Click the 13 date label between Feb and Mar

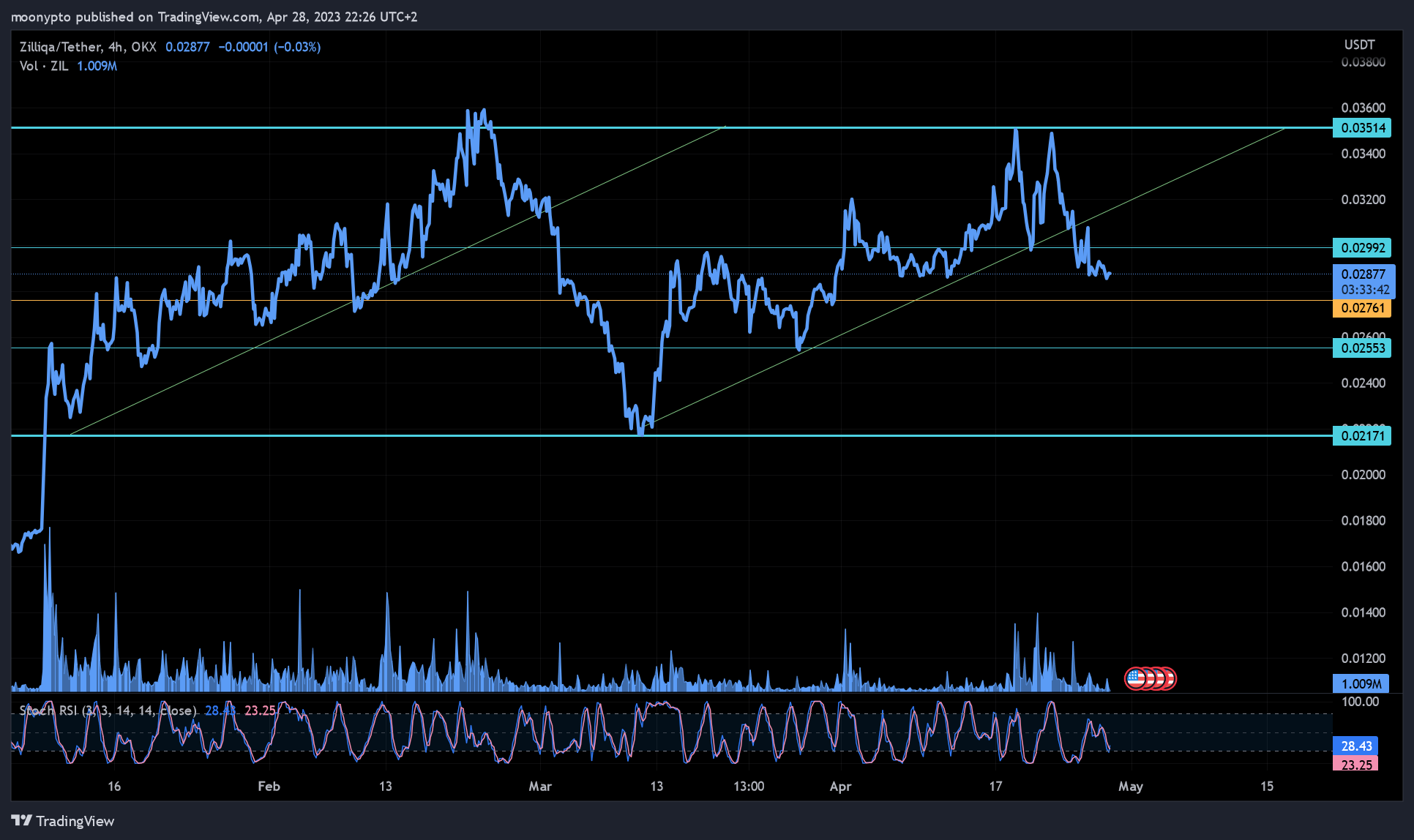click(x=386, y=787)
